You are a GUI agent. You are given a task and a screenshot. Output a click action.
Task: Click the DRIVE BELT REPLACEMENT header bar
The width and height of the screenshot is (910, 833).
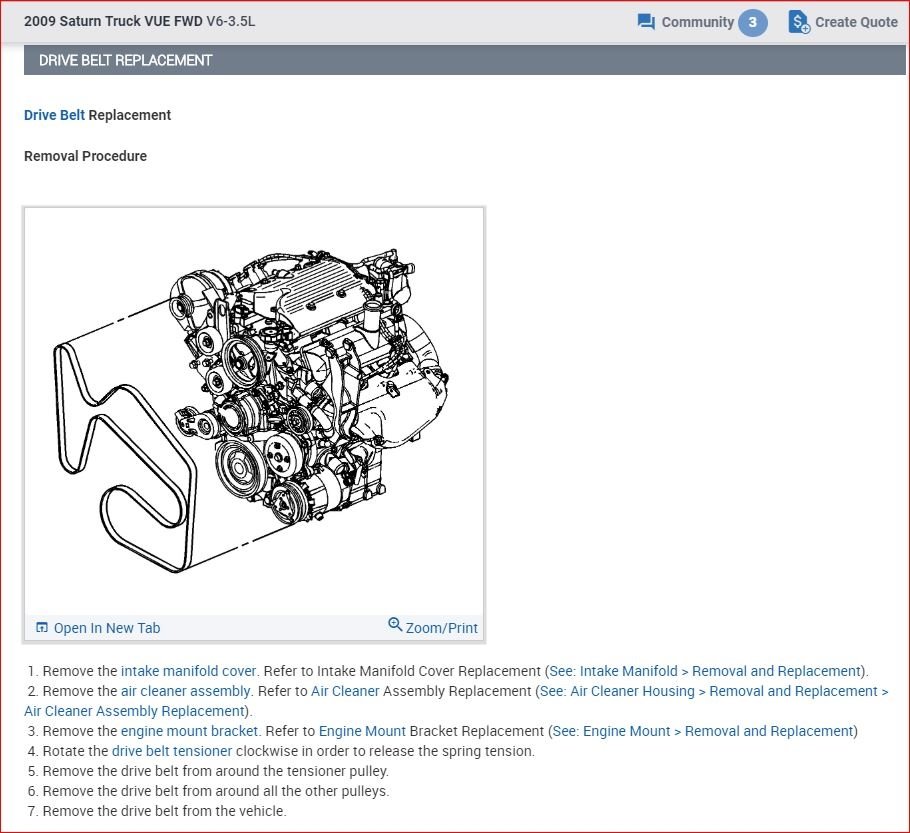pos(464,60)
